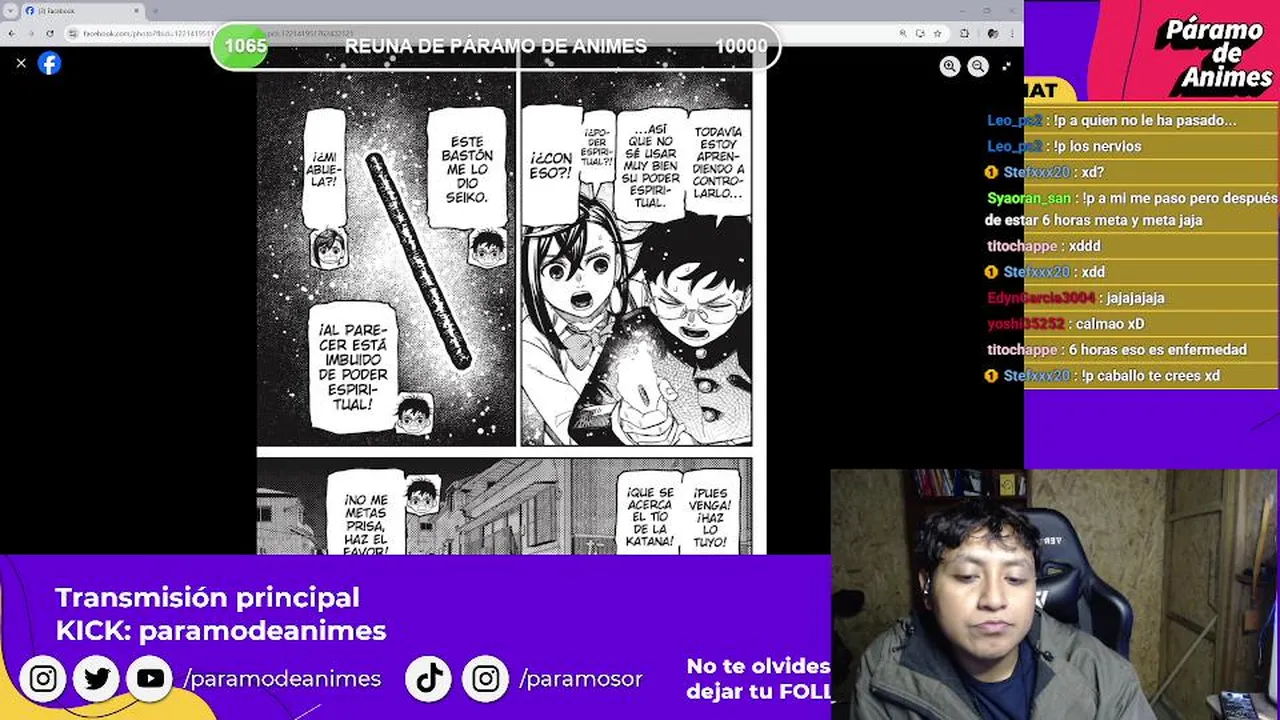Zoom out of the photo

(978, 66)
